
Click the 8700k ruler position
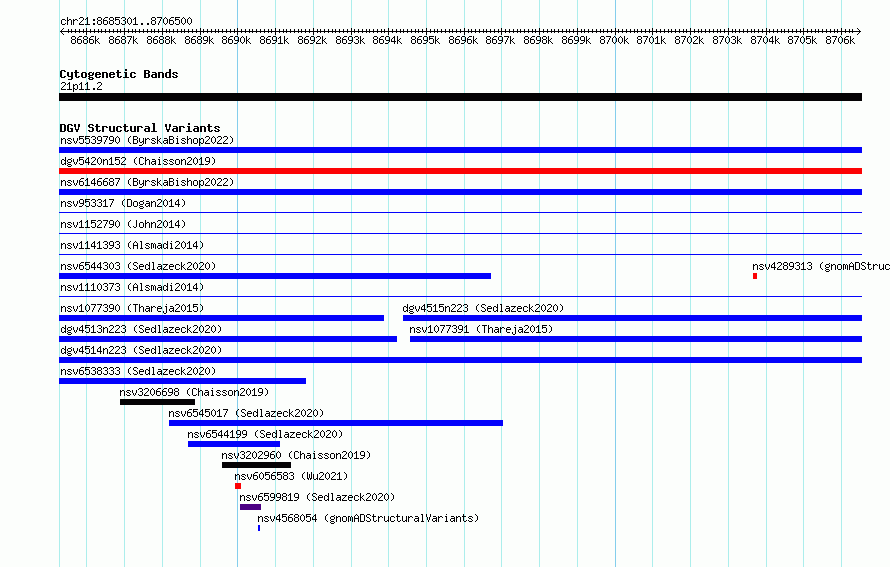[x=614, y=40]
